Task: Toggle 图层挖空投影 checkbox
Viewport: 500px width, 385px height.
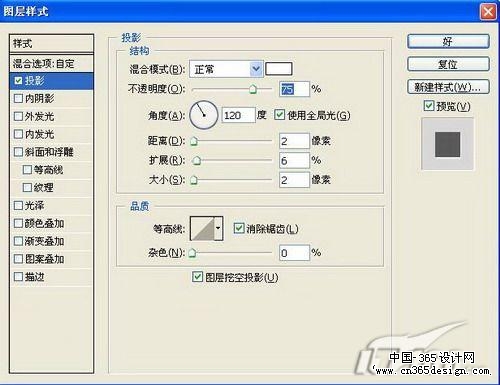Action: coord(197,277)
